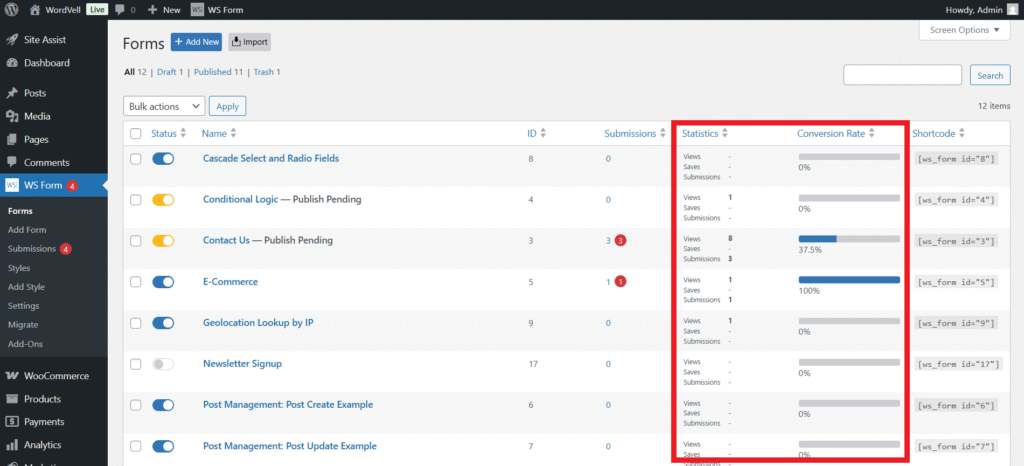Check the Contact Us row checkbox
Image resolution: width=1024 pixels, height=466 pixels.
pyautogui.click(x=136, y=241)
